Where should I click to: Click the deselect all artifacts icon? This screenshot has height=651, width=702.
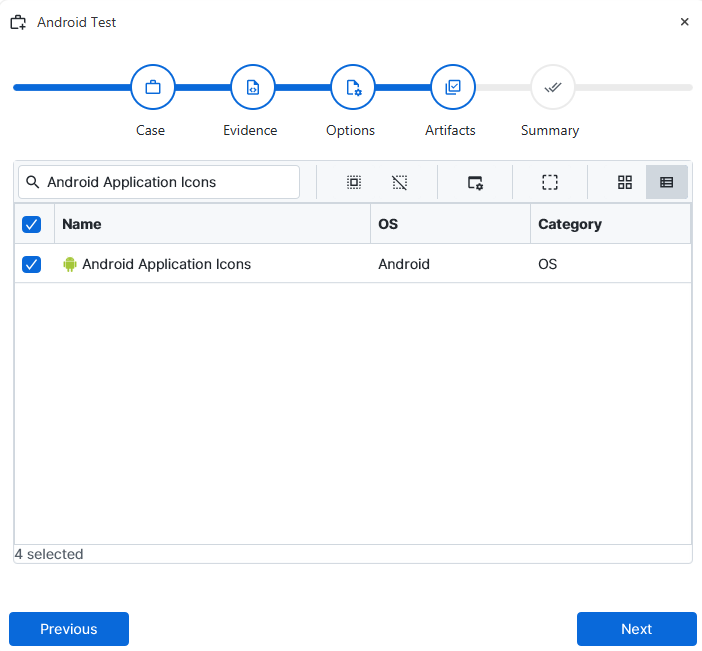coord(400,182)
